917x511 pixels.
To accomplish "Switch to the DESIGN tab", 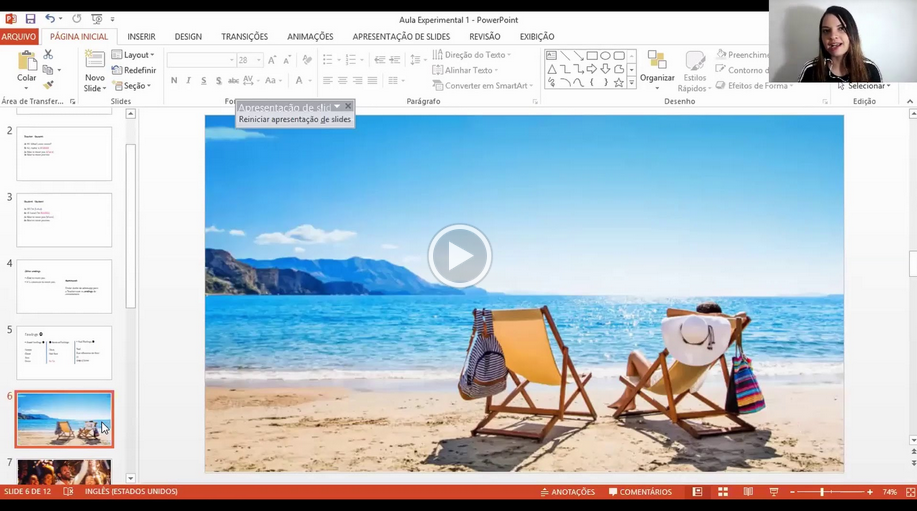I will tap(188, 36).
